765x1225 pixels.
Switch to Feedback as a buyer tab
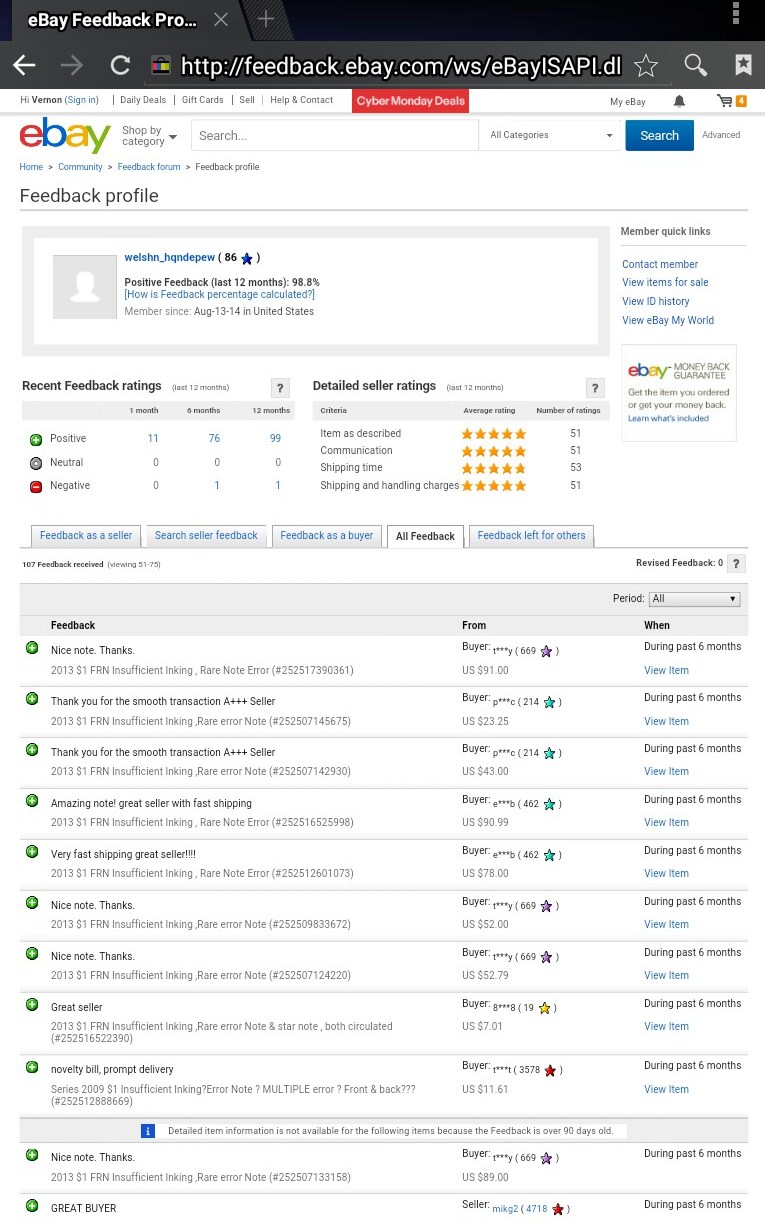point(326,536)
